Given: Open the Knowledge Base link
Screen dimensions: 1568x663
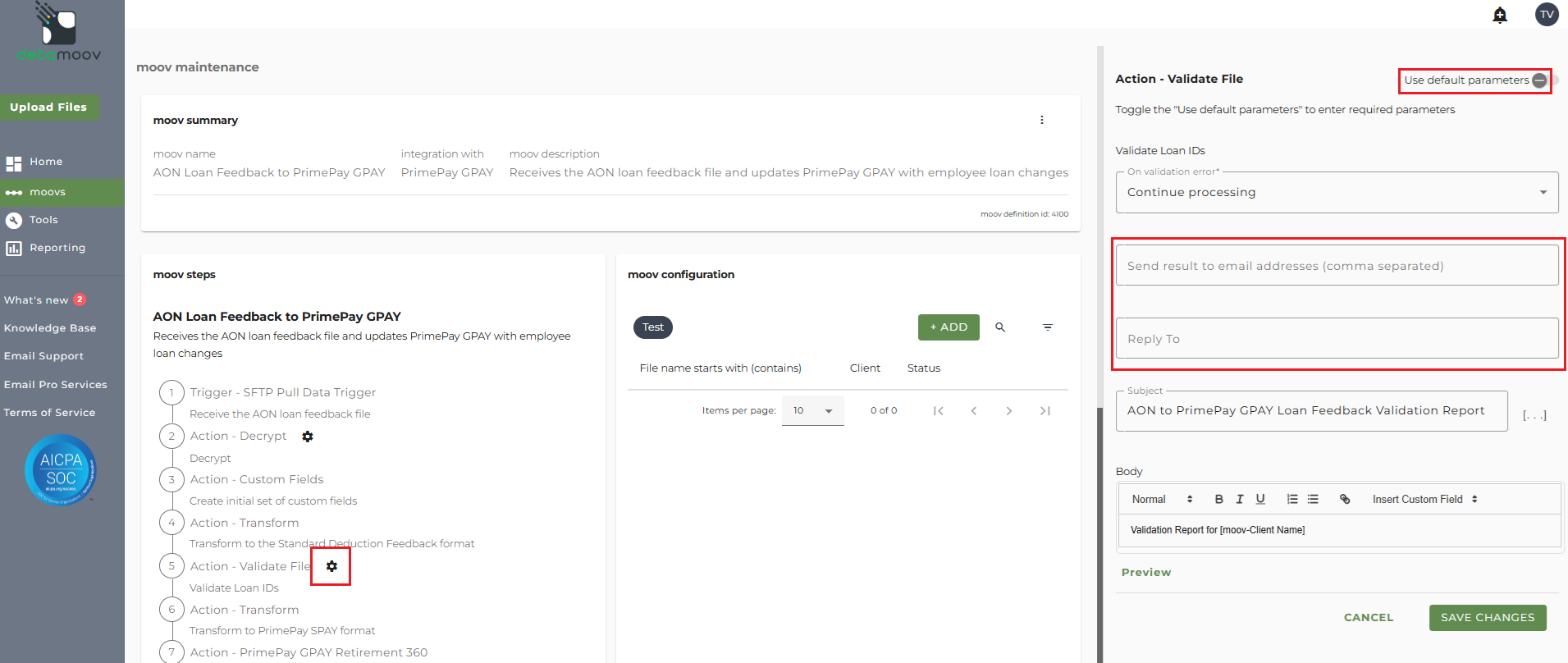Looking at the screenshot, I should click(x=50, y=328).
